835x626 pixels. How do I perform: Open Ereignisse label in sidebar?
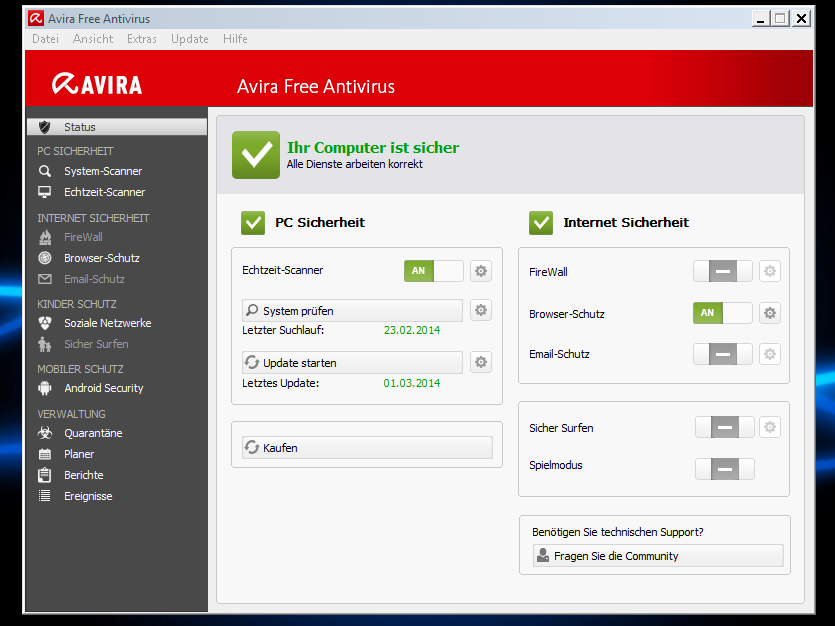click(x=88, y=496)
